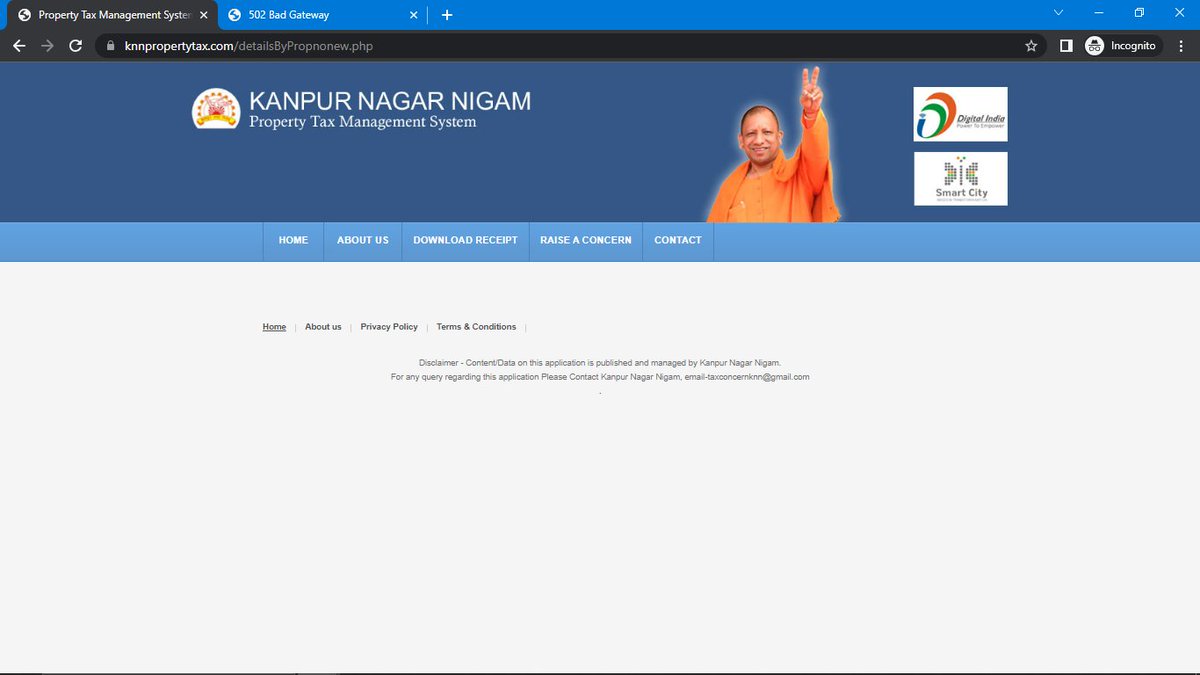Open a new tab with plus icon
Viewport: 1200px width, 675px height.
447,15
